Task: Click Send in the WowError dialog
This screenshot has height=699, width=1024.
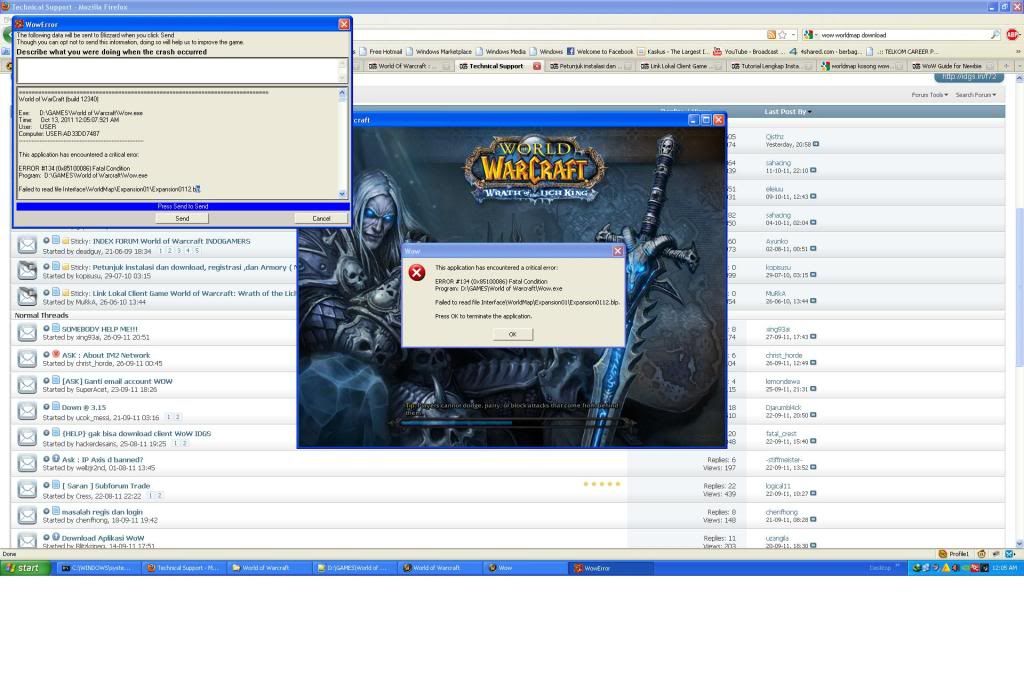Action: tap(182, 218)
